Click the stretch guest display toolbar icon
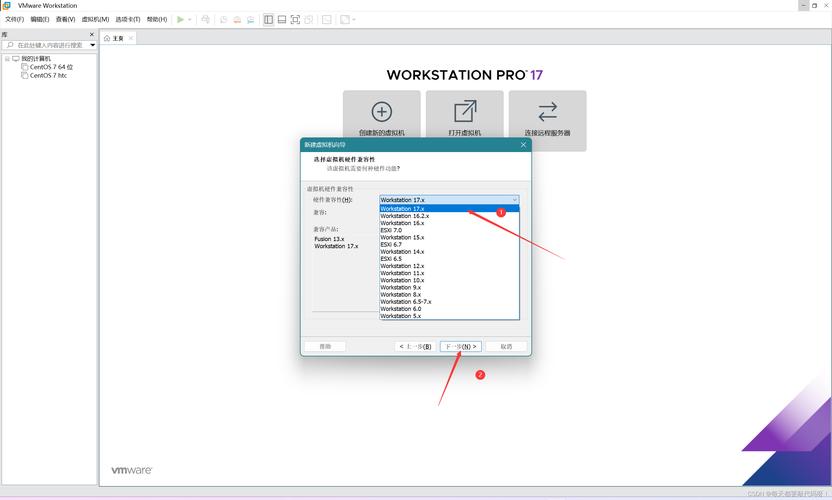The height and width of the screenshot is (500, 832). (x=345, y=20)
